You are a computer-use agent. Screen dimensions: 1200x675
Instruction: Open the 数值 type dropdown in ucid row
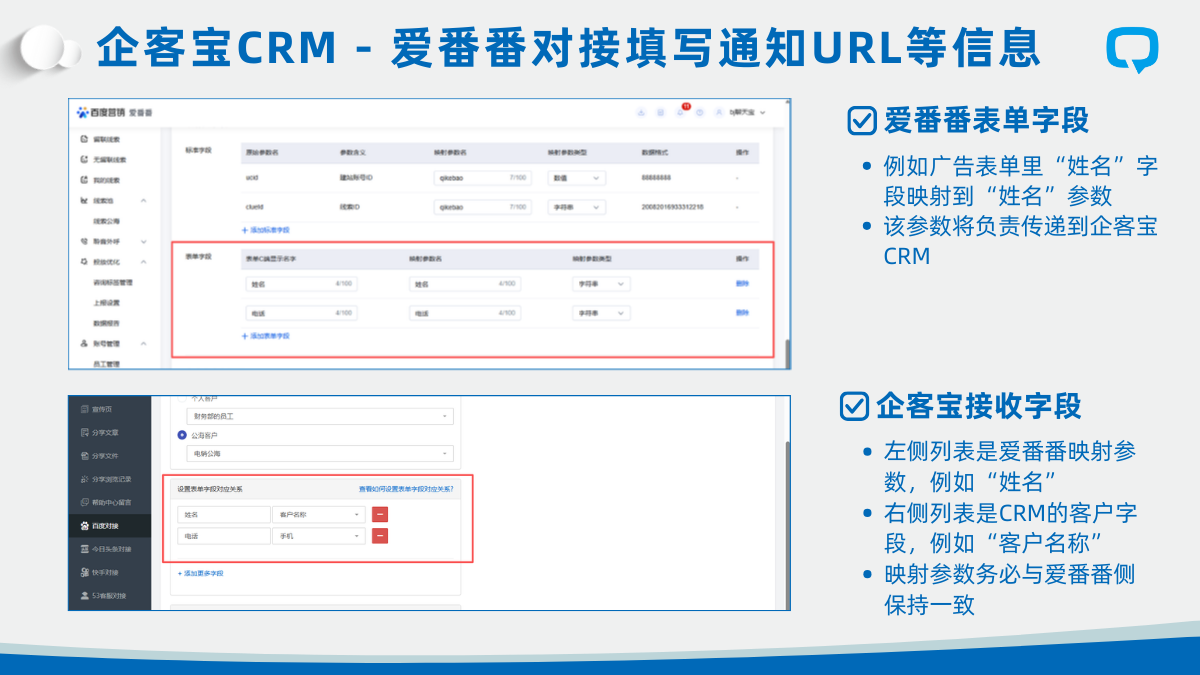[x=576, y=178]
